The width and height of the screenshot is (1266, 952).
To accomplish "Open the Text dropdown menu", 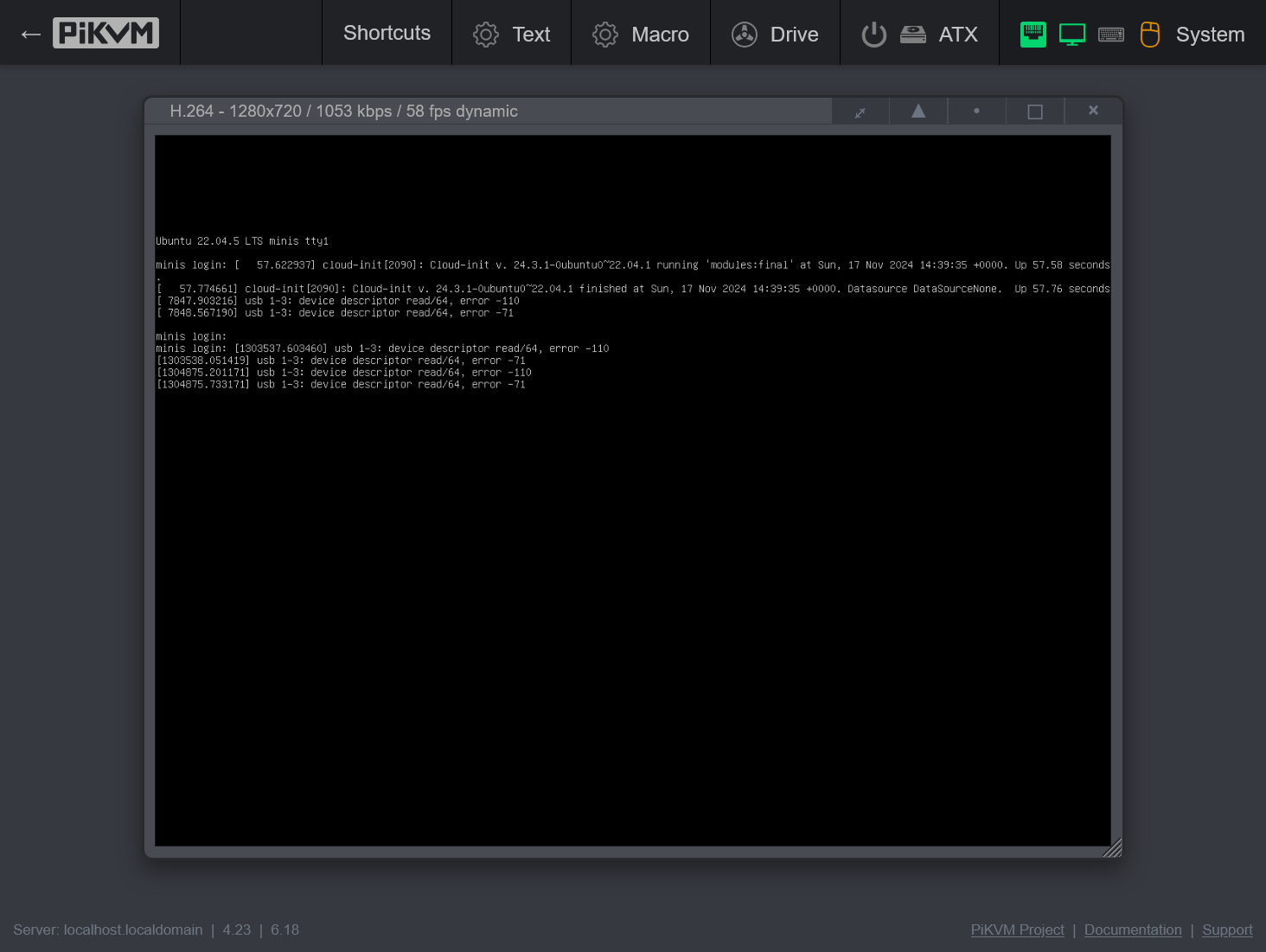I will point(512,35).
